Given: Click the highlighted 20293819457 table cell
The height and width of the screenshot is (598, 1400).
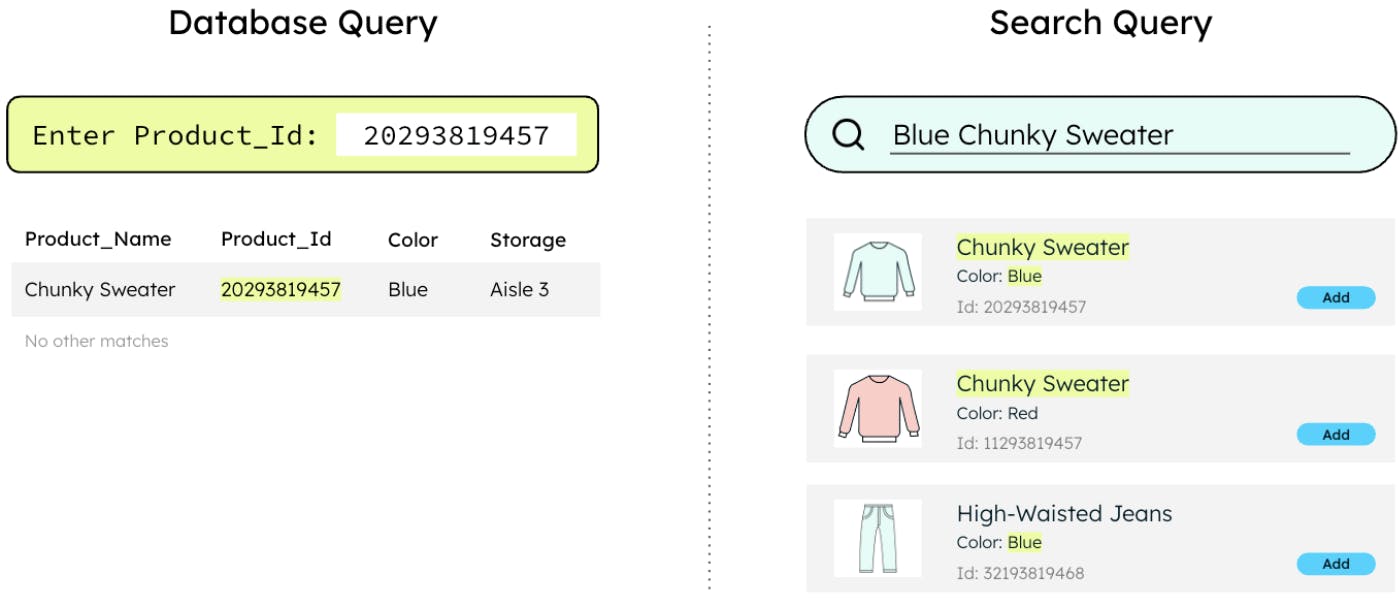Looking at the screenshot, I should pos(281,290).
